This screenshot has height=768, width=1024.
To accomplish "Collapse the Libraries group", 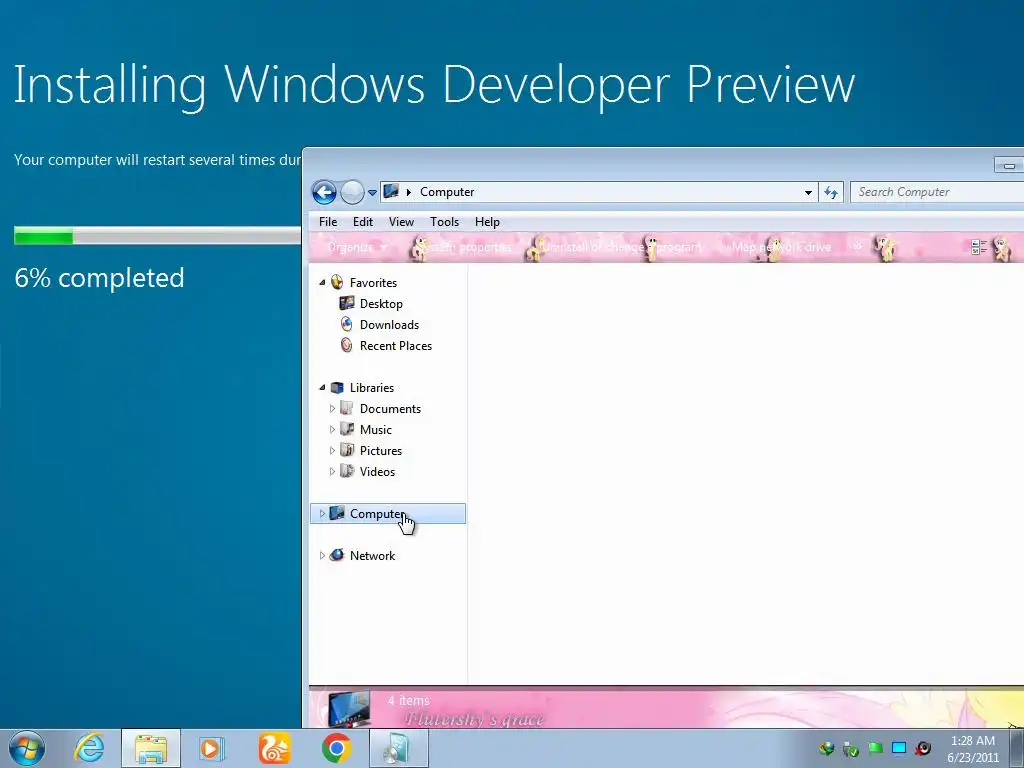I will pos(322,388).
